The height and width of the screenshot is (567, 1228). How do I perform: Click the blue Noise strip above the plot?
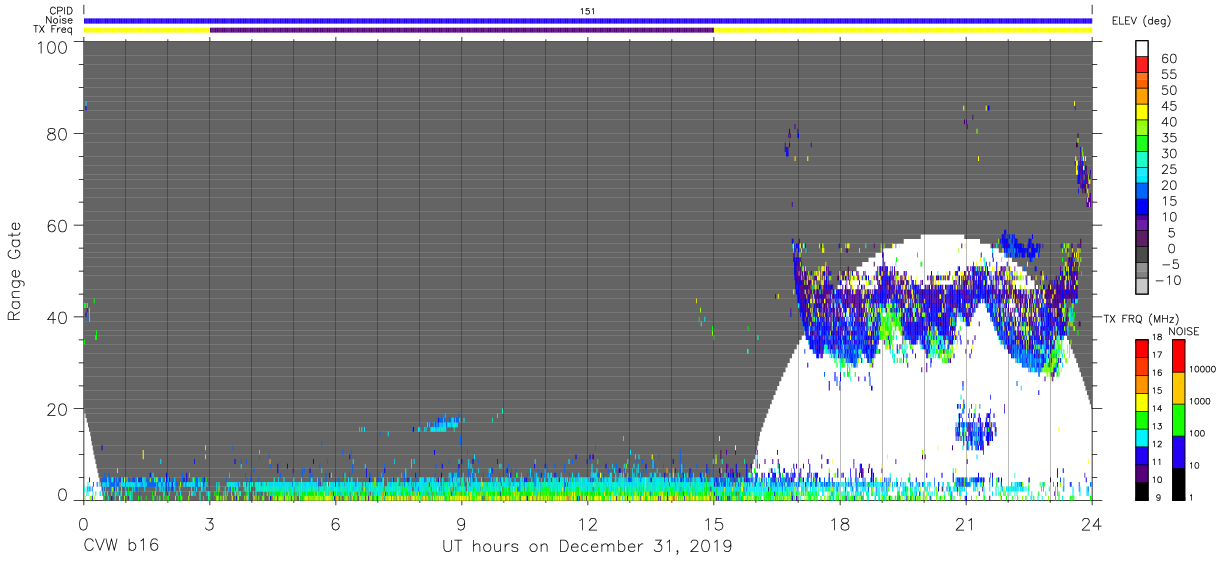click(588, 20)
